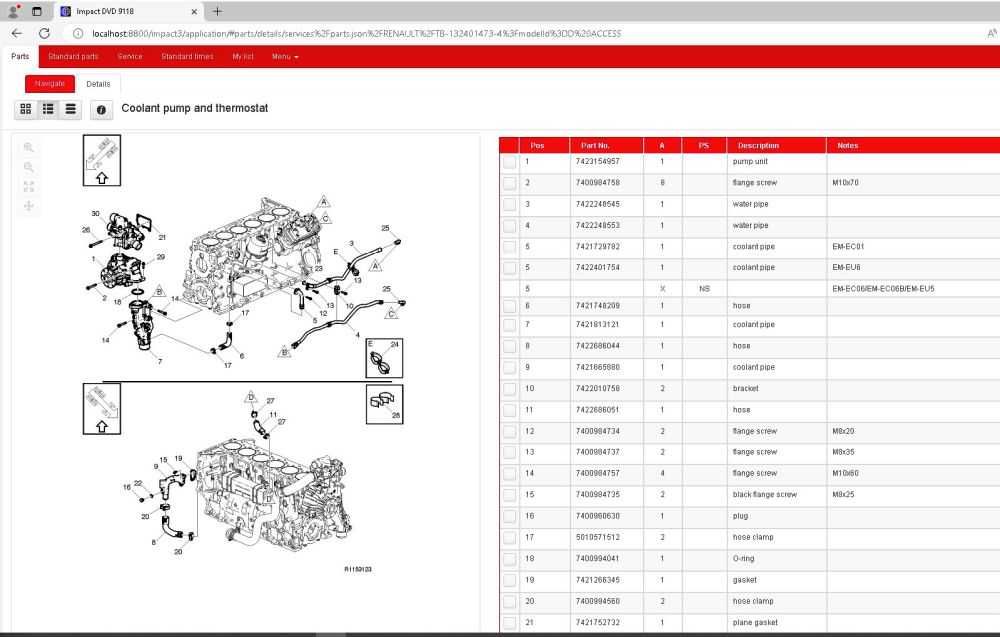1000x637 pixels.
Task: Reload the page with the refresh icon
Action: [x=44, y=33]
